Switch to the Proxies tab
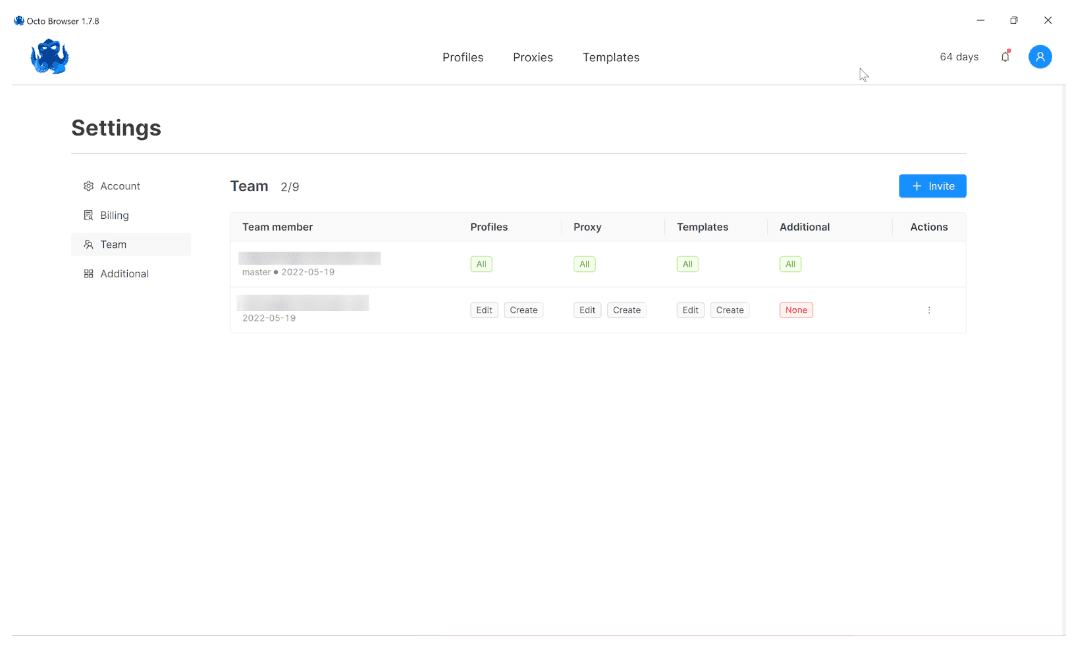Viewport: 1078px width, 651px height. pyautogui.click(x=533, y=57)
